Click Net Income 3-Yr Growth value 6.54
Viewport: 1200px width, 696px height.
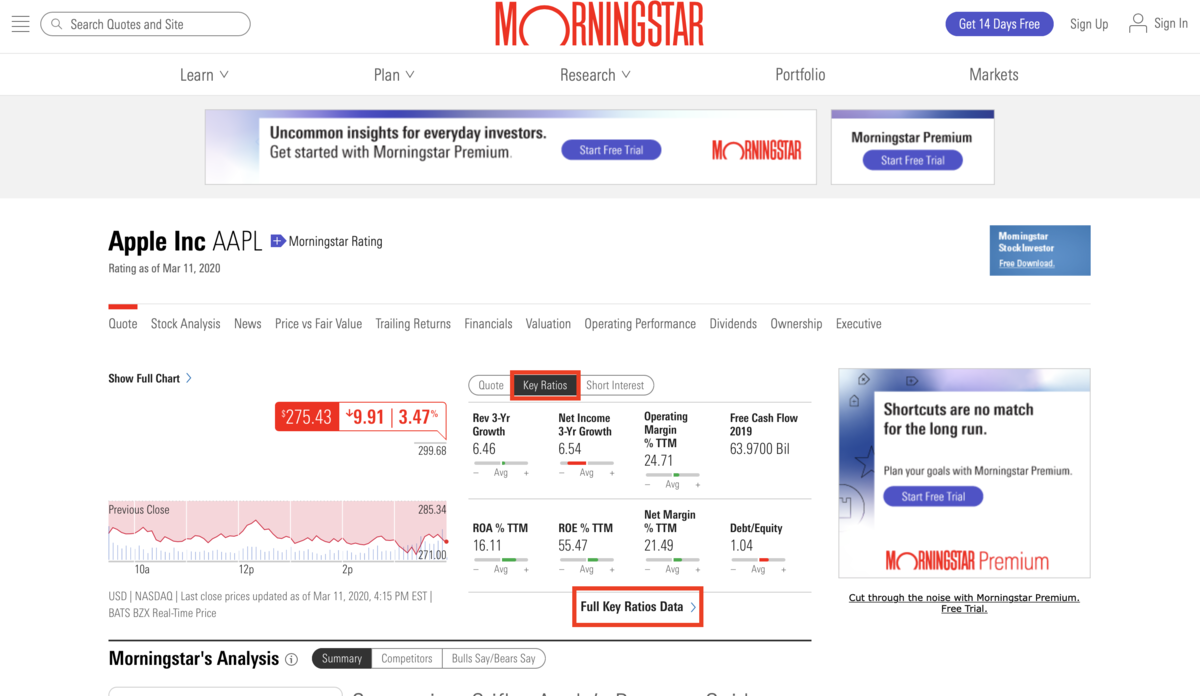pyautogui.click(x=570, y=449)
